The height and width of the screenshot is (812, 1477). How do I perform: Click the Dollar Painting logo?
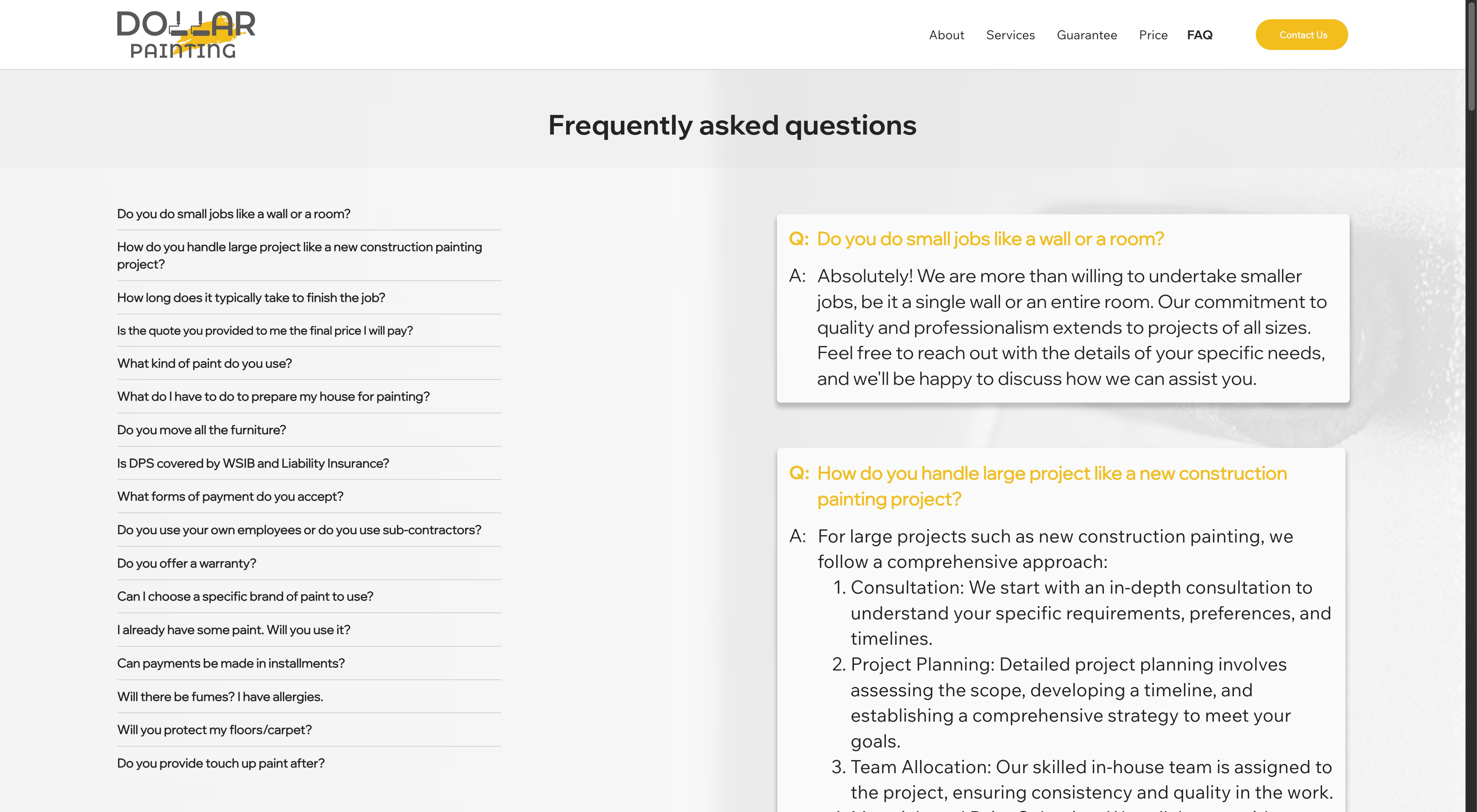pyautogui.click(x=186, y=34)
